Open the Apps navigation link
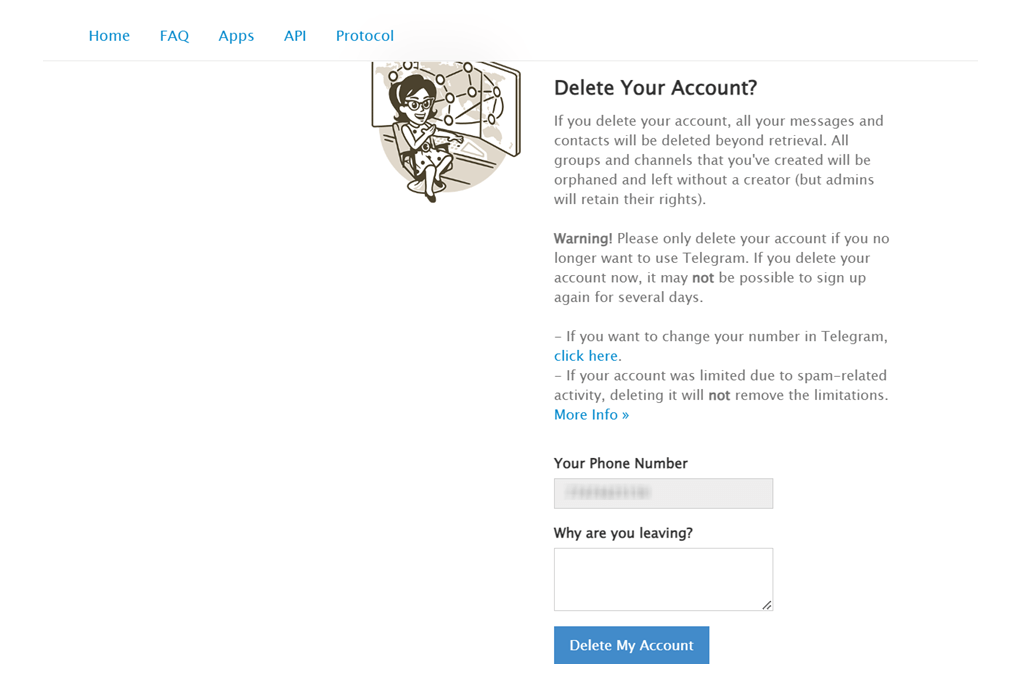Image resolution: width=1019 pixels, height=692 pixels. pos(236,36)
